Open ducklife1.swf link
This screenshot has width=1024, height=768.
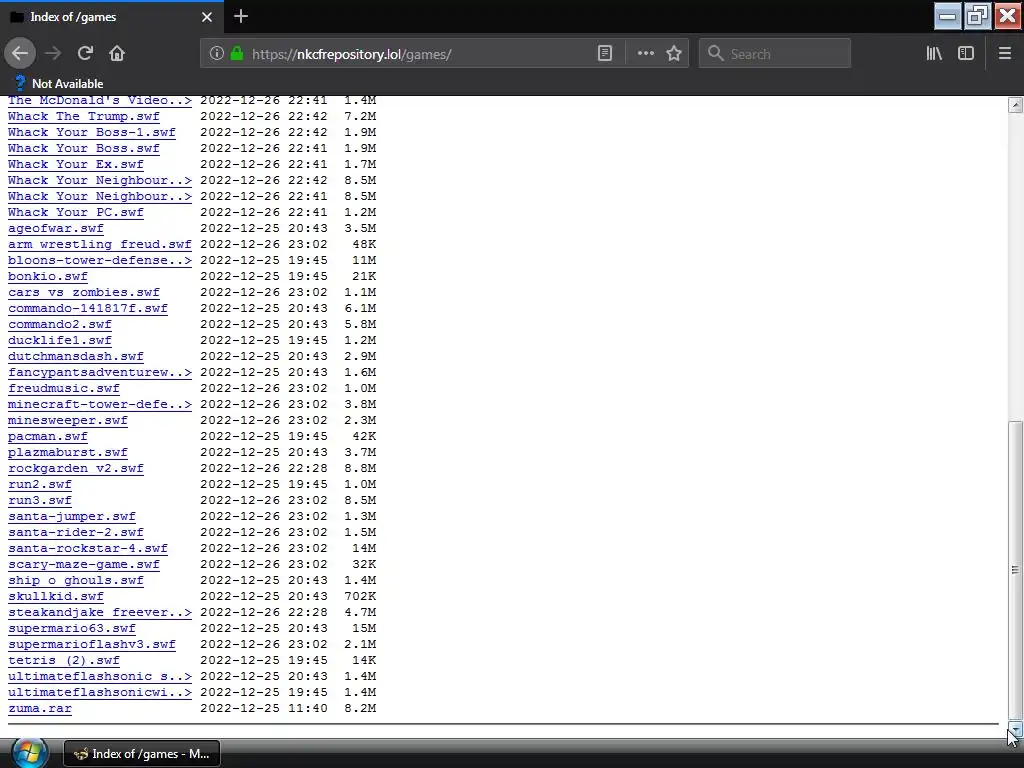[x=59, y=340]
